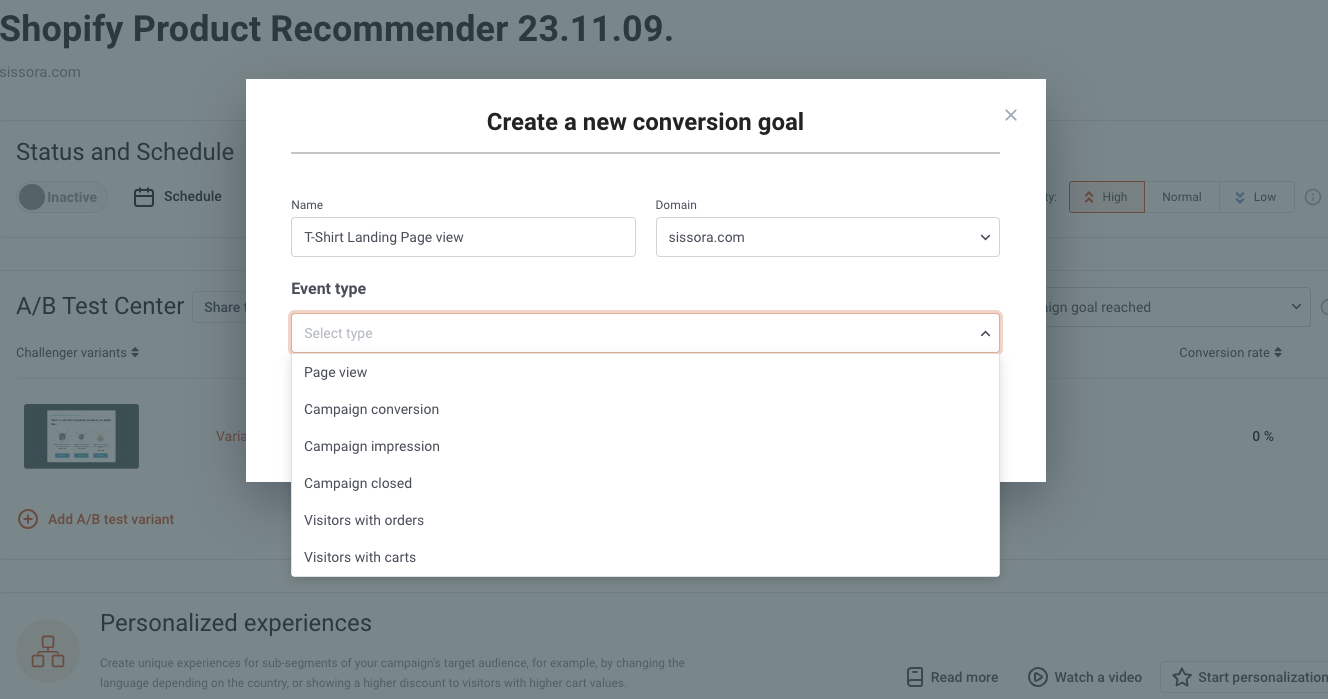
Task: Click the plus icon to add variant
Action: click(28, 519)
